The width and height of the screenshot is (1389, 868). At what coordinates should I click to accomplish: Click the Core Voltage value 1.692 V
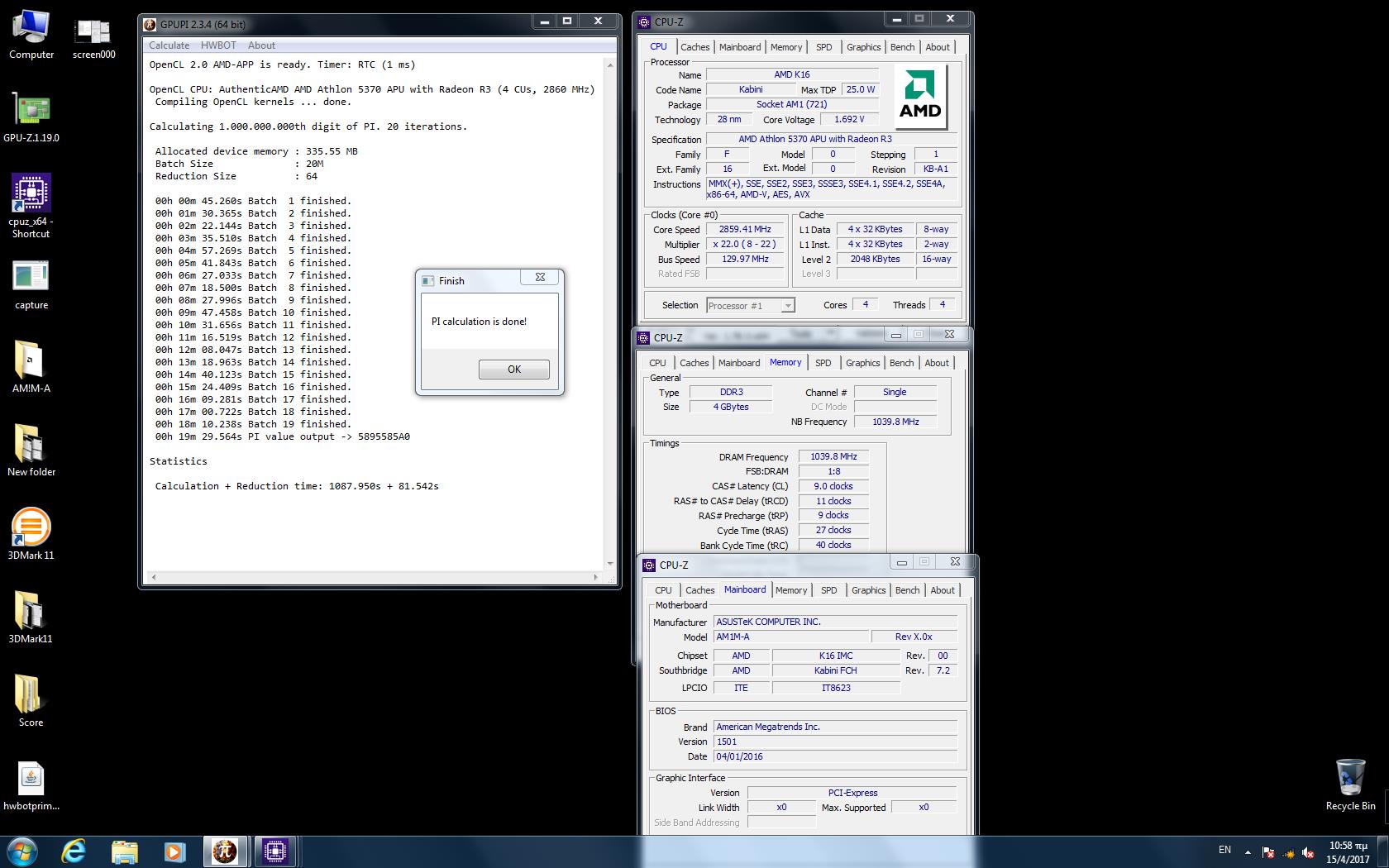[849, 120]
